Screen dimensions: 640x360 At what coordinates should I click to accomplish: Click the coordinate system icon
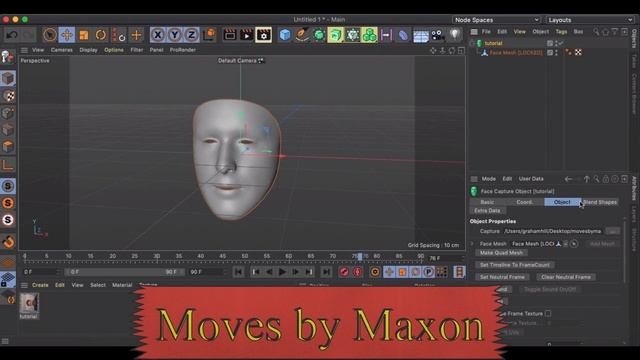[209, 35]
